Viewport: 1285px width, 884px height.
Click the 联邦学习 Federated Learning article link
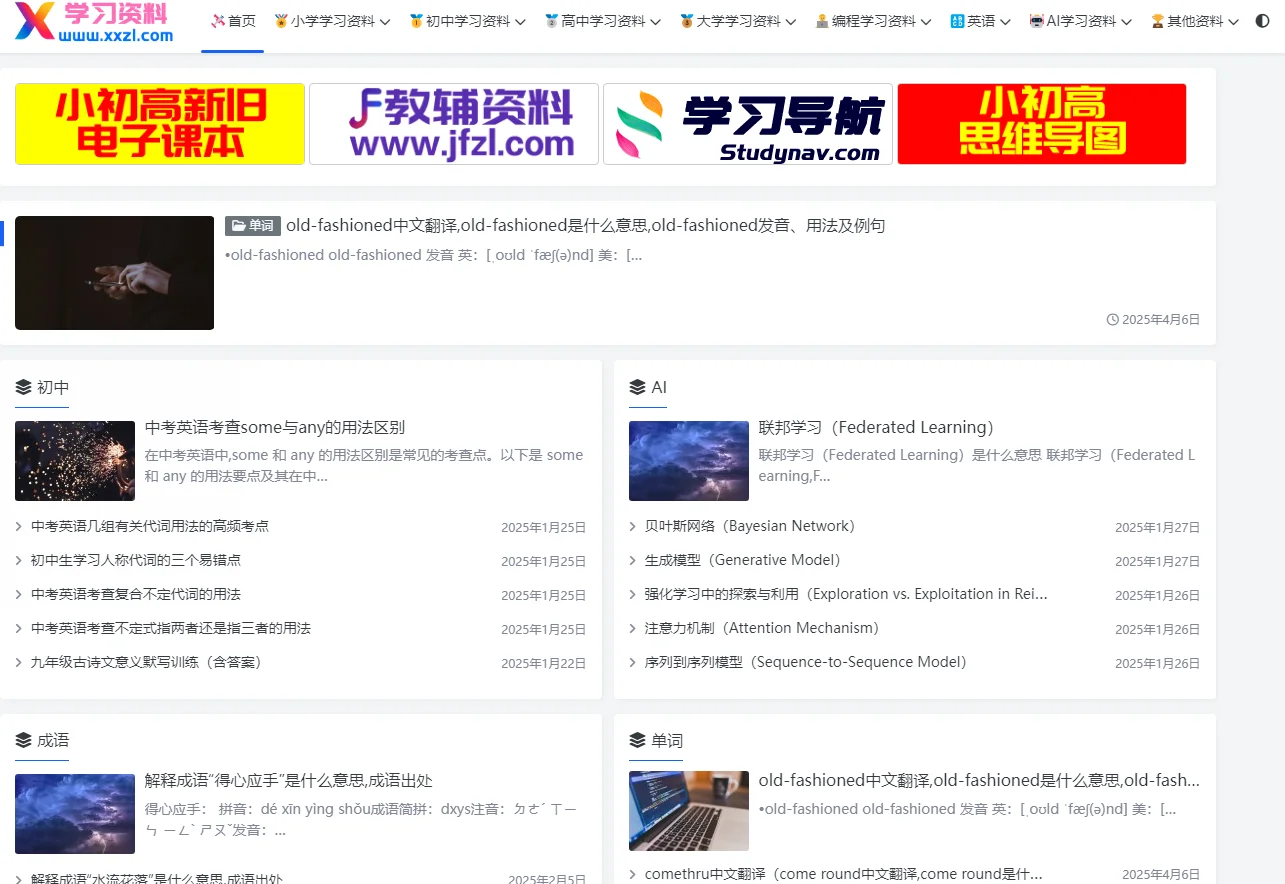pos(877,427)
